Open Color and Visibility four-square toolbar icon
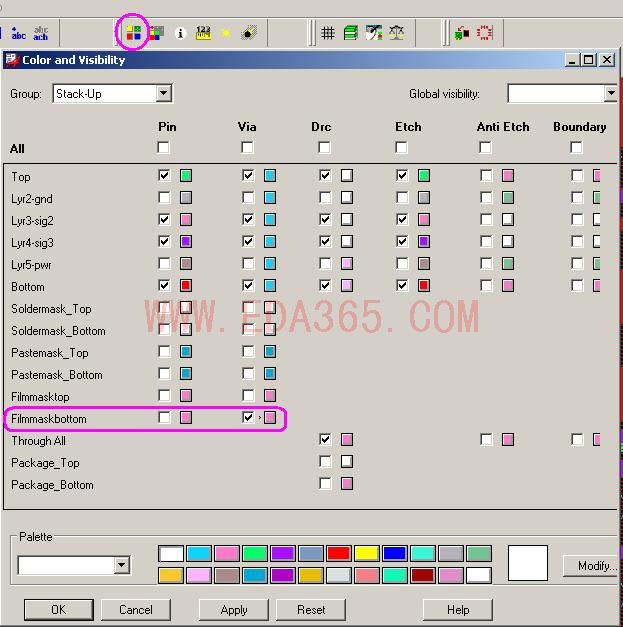The height and width of the screenshot is (627, 623). pos(134,33)
